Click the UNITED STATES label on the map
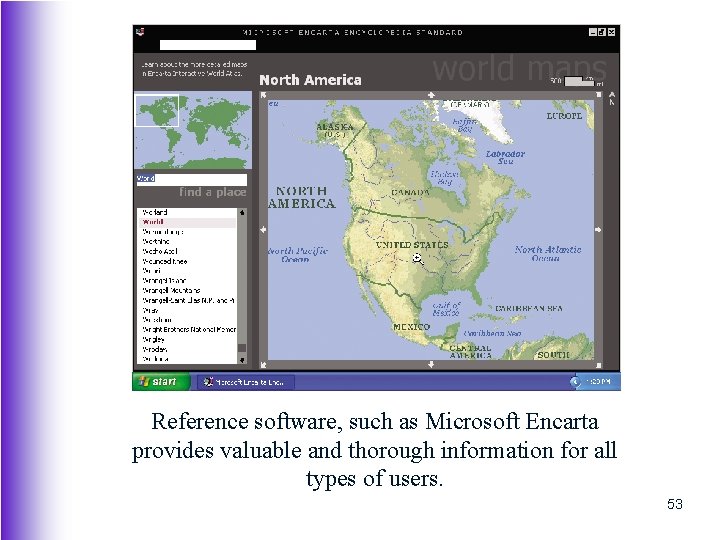The image size is (720, 540). pos(412,245)
